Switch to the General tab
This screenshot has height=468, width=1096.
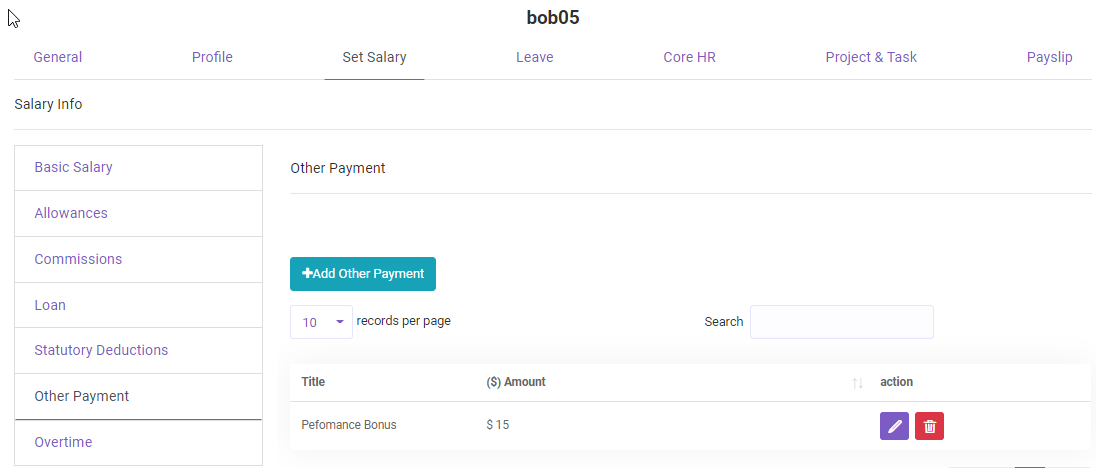(x=58, y=57)
